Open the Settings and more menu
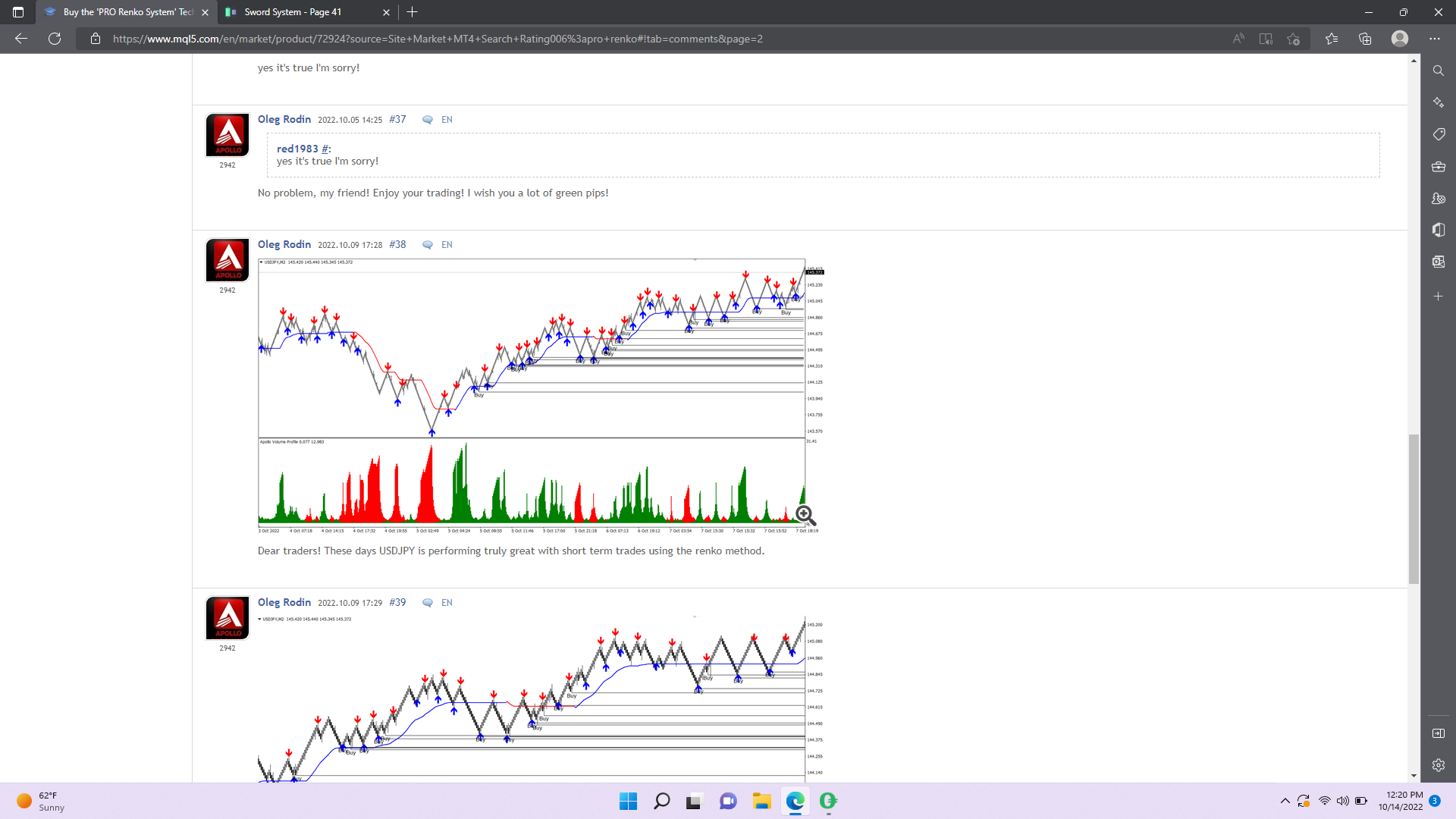 coord(1434,39)
